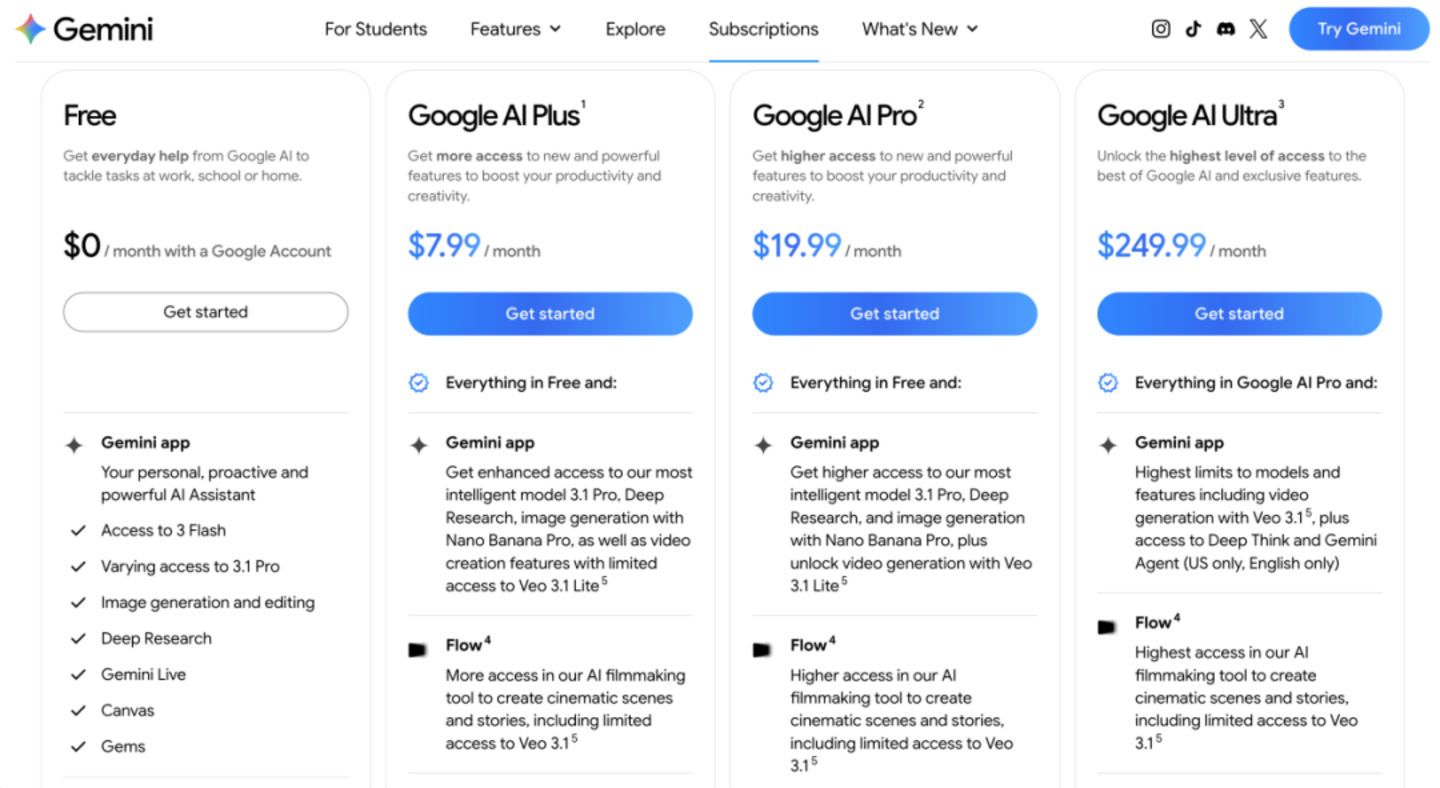Click the Flow icon in the Google AI Pro card
Image resolution: width=1440 pixels, height=788 pixels.
pyautogui.click(x=762, y=650)
